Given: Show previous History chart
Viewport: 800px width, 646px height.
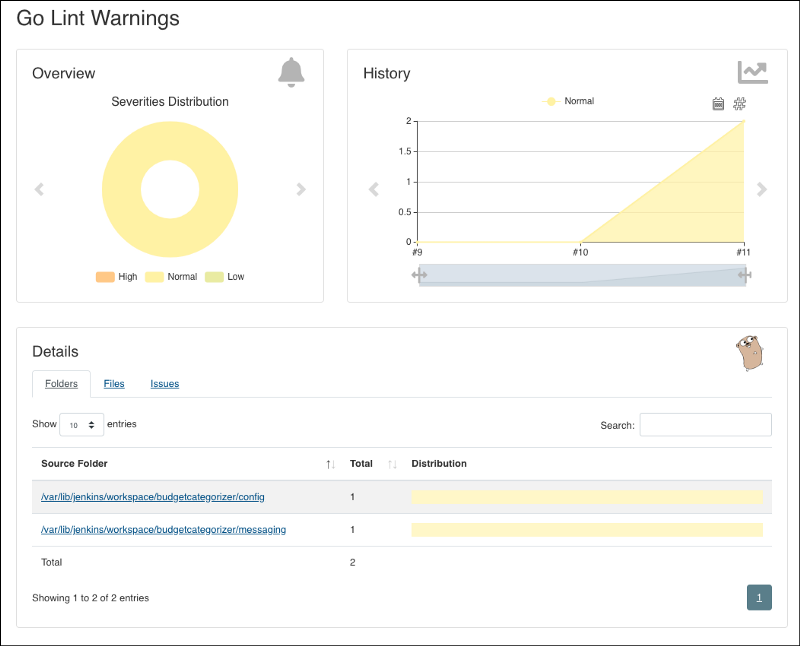Looking at the screenshot, I should [374, 189].
